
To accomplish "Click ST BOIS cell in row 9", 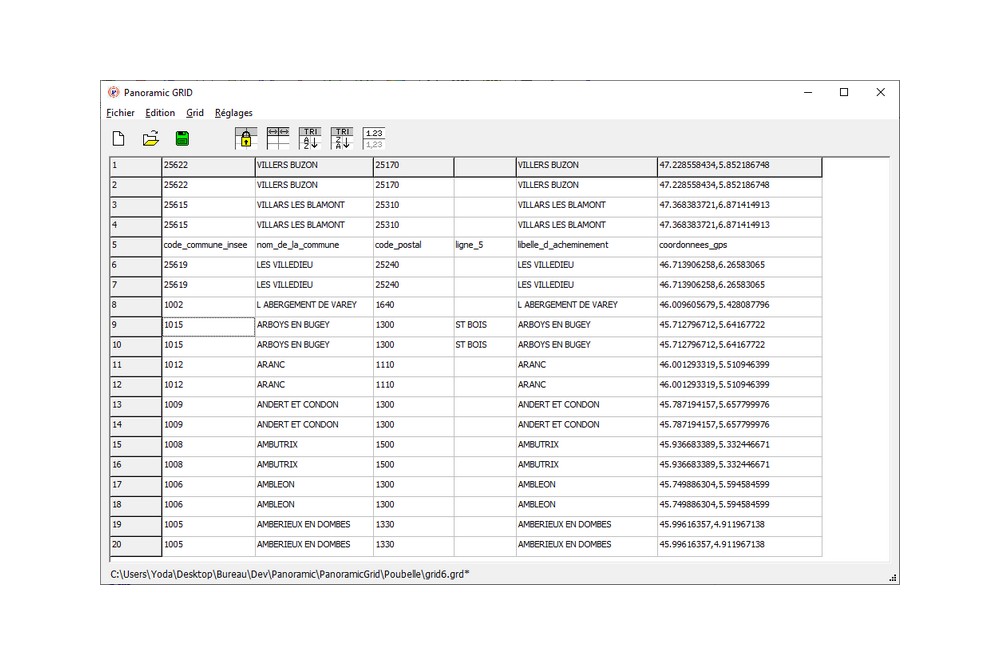I will [485, 326].
